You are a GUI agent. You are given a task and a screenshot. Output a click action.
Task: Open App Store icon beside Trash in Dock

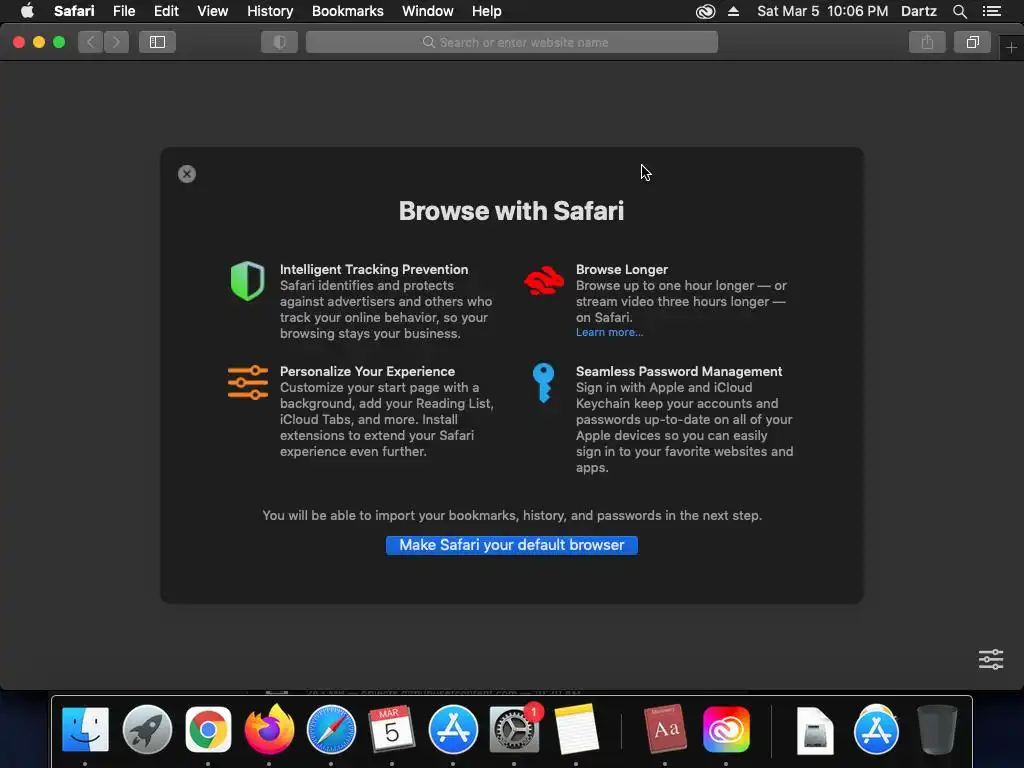click(876, 729)
